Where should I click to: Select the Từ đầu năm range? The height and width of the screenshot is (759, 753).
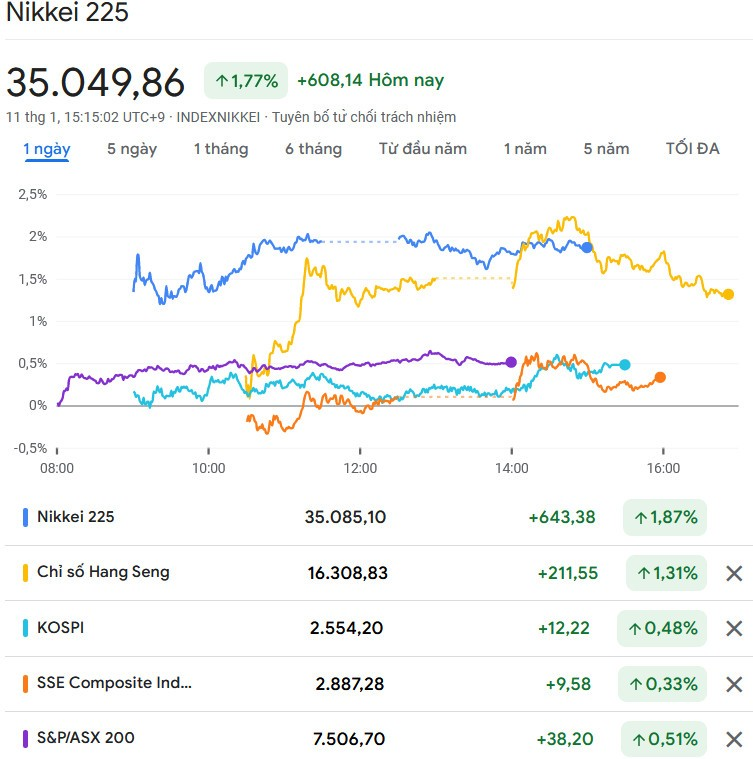(422, 149)
